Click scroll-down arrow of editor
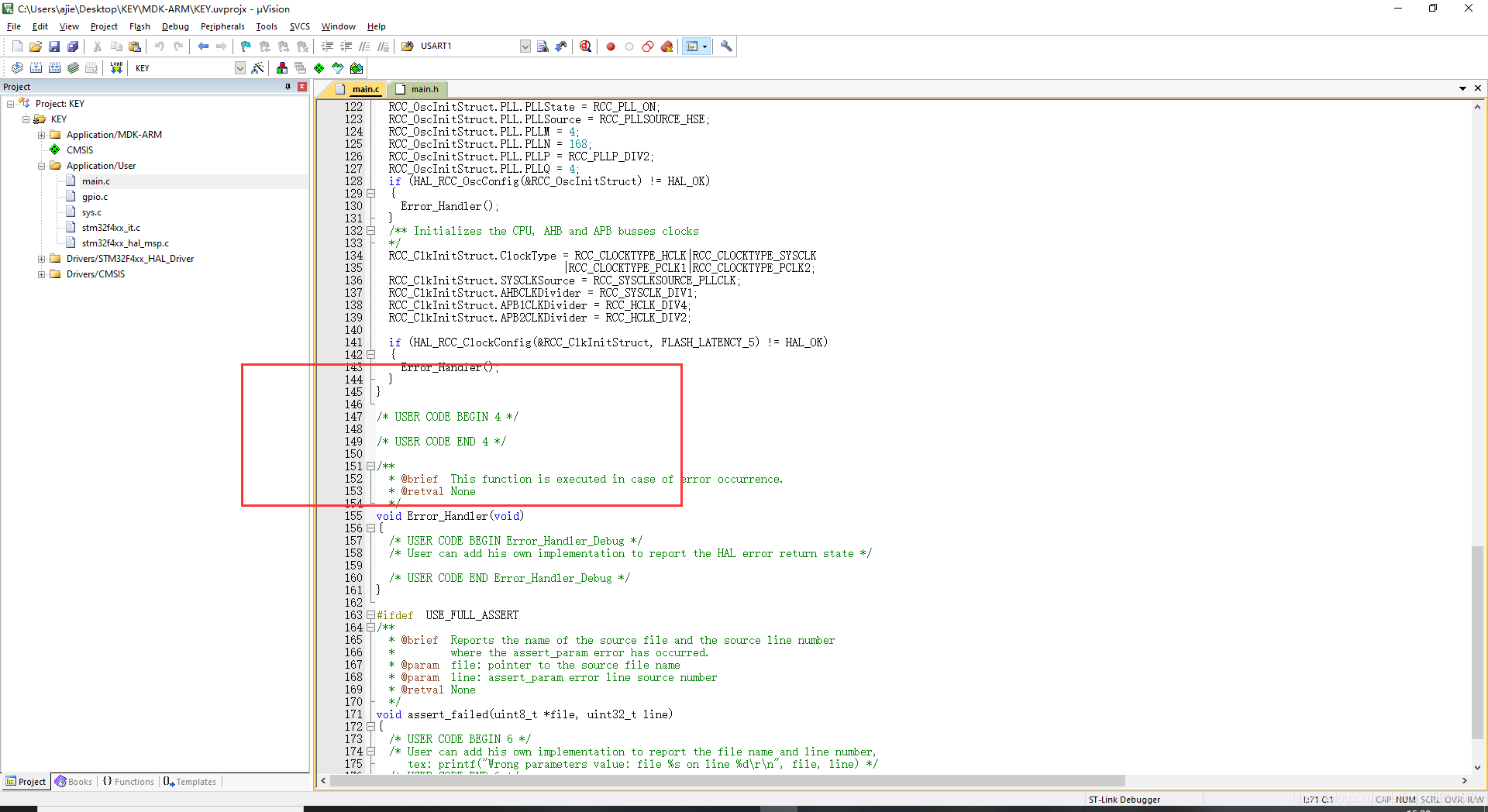1488x812 pixels. [1477, 767]
